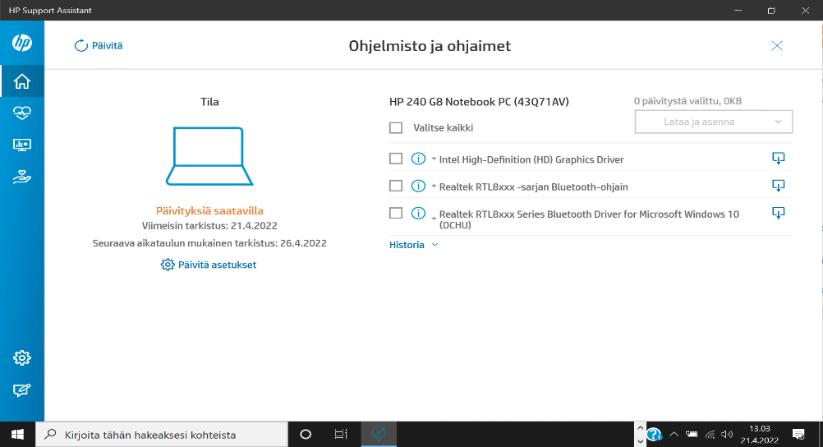
Task: Click the taskbar search field
Action: pos(162,434)
